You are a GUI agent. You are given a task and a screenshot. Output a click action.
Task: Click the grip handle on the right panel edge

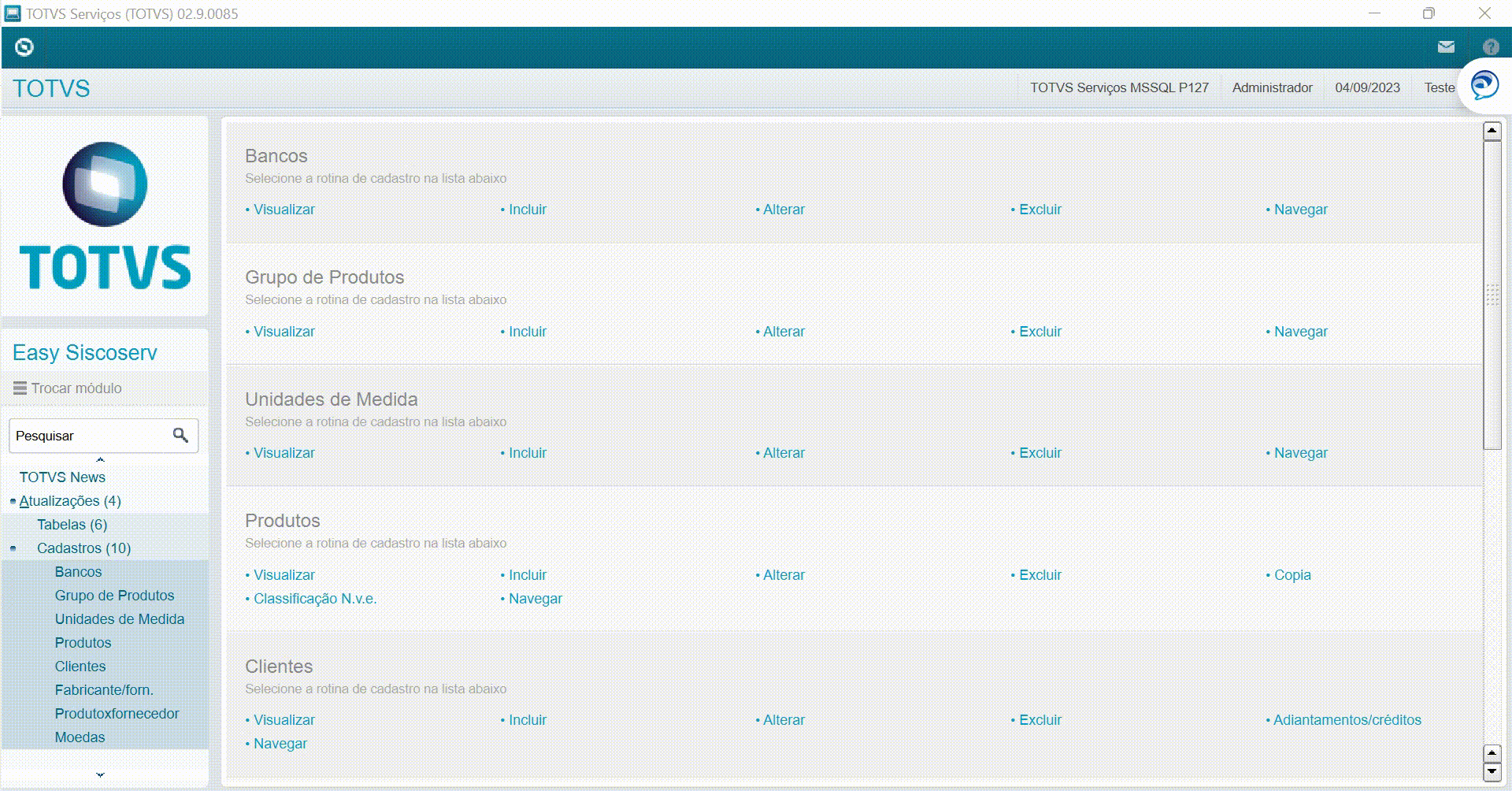(x=1491, y=295)
